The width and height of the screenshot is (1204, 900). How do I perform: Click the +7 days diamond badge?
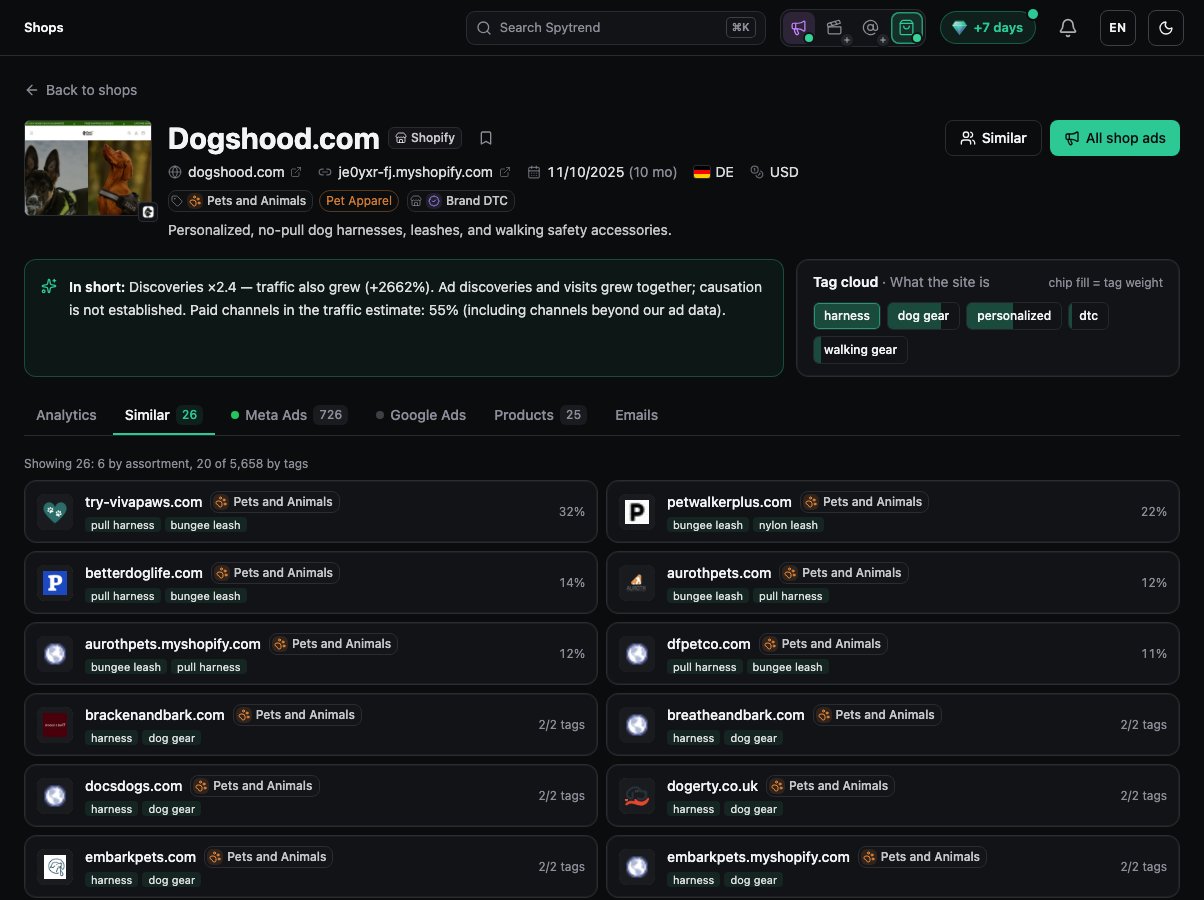[x=987, y=28]
